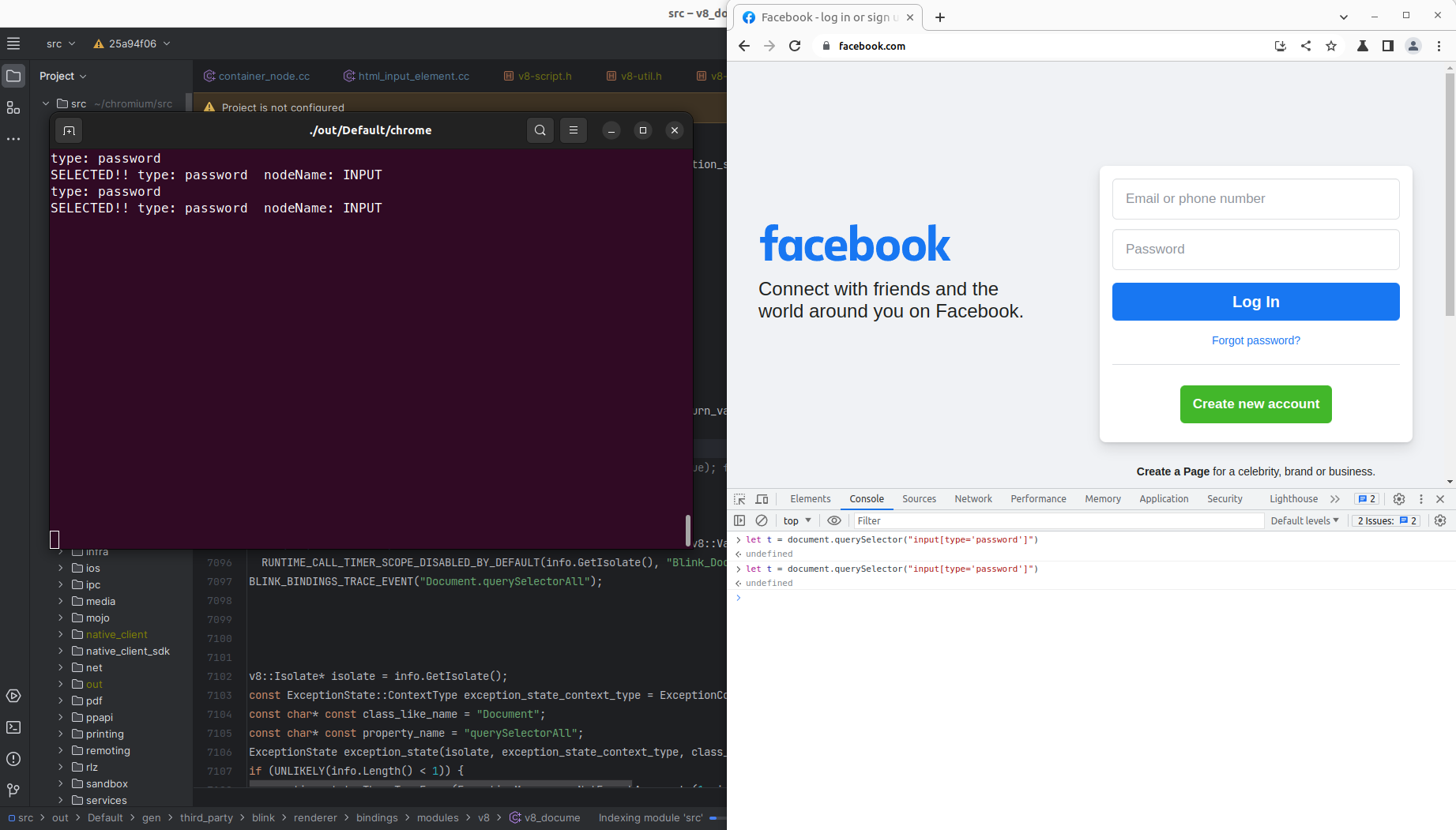The height and width of the screenshot is (830, 1456).
Task: Toggle console sidebar panel
Action: pyautogui.click(x=739, y=520)
